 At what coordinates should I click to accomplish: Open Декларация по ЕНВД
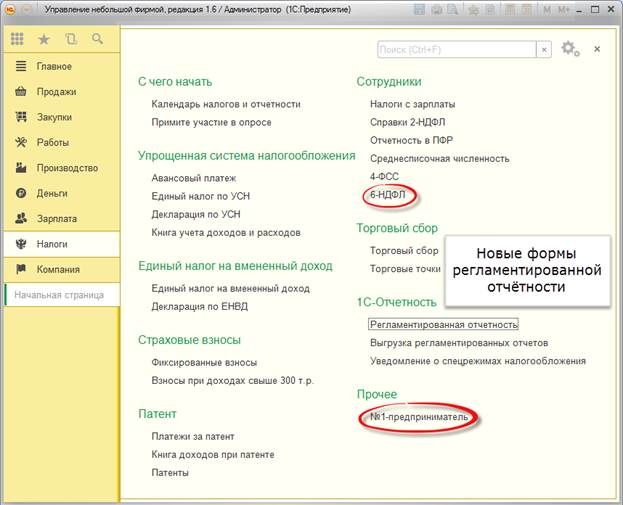tap(199, 307)
